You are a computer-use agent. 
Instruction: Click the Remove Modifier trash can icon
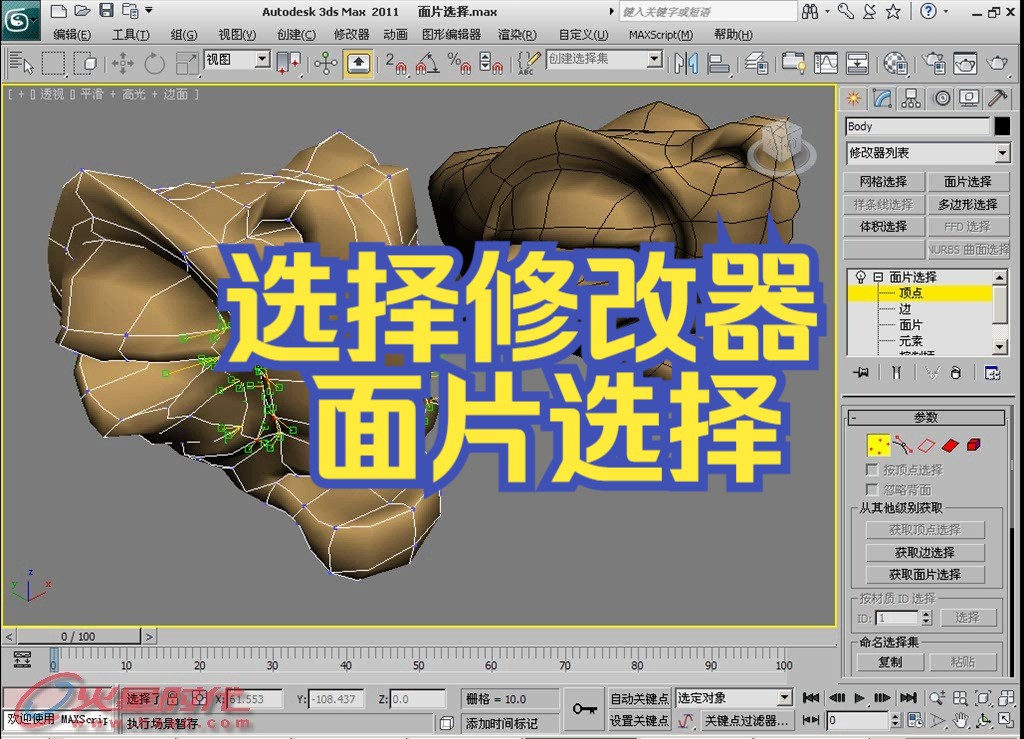tap(956, 374)
